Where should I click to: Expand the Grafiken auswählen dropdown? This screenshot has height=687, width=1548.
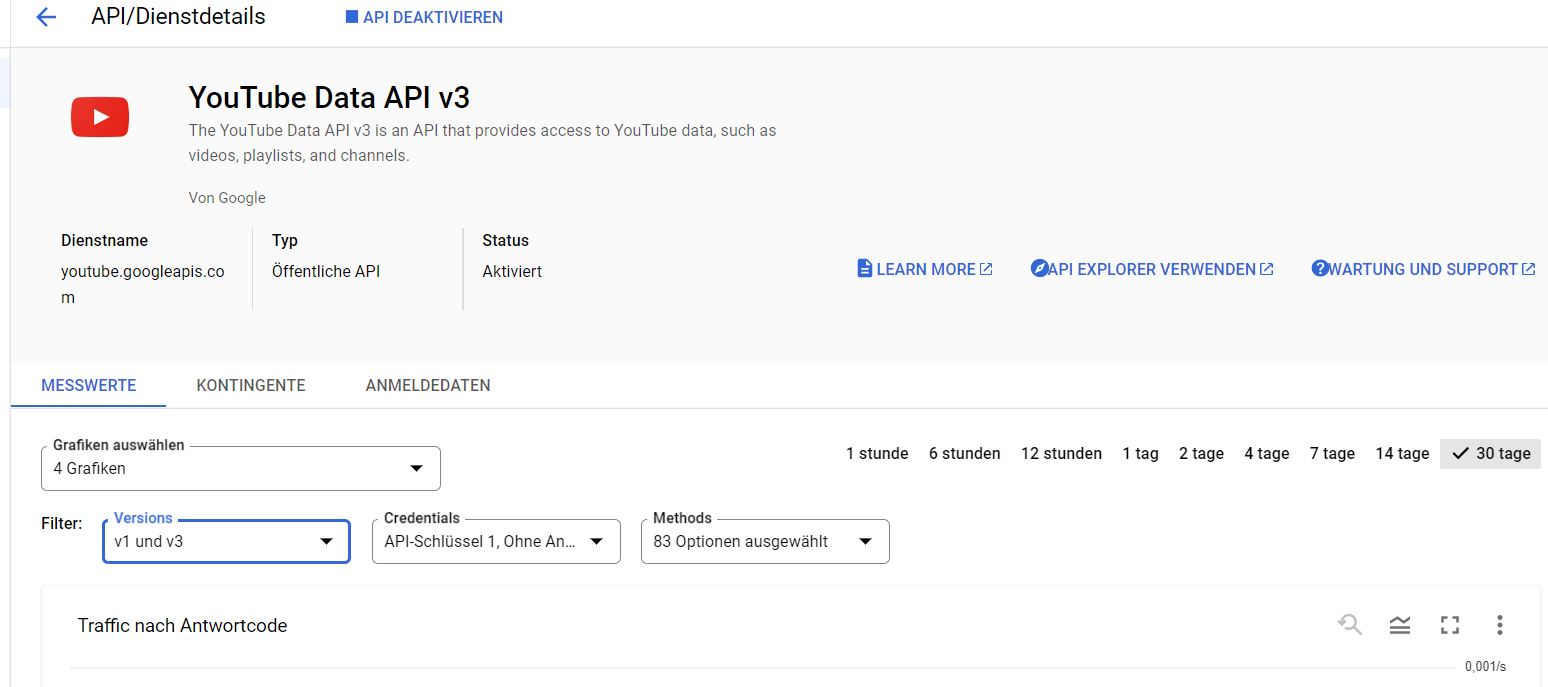click(x=240, y=468)
